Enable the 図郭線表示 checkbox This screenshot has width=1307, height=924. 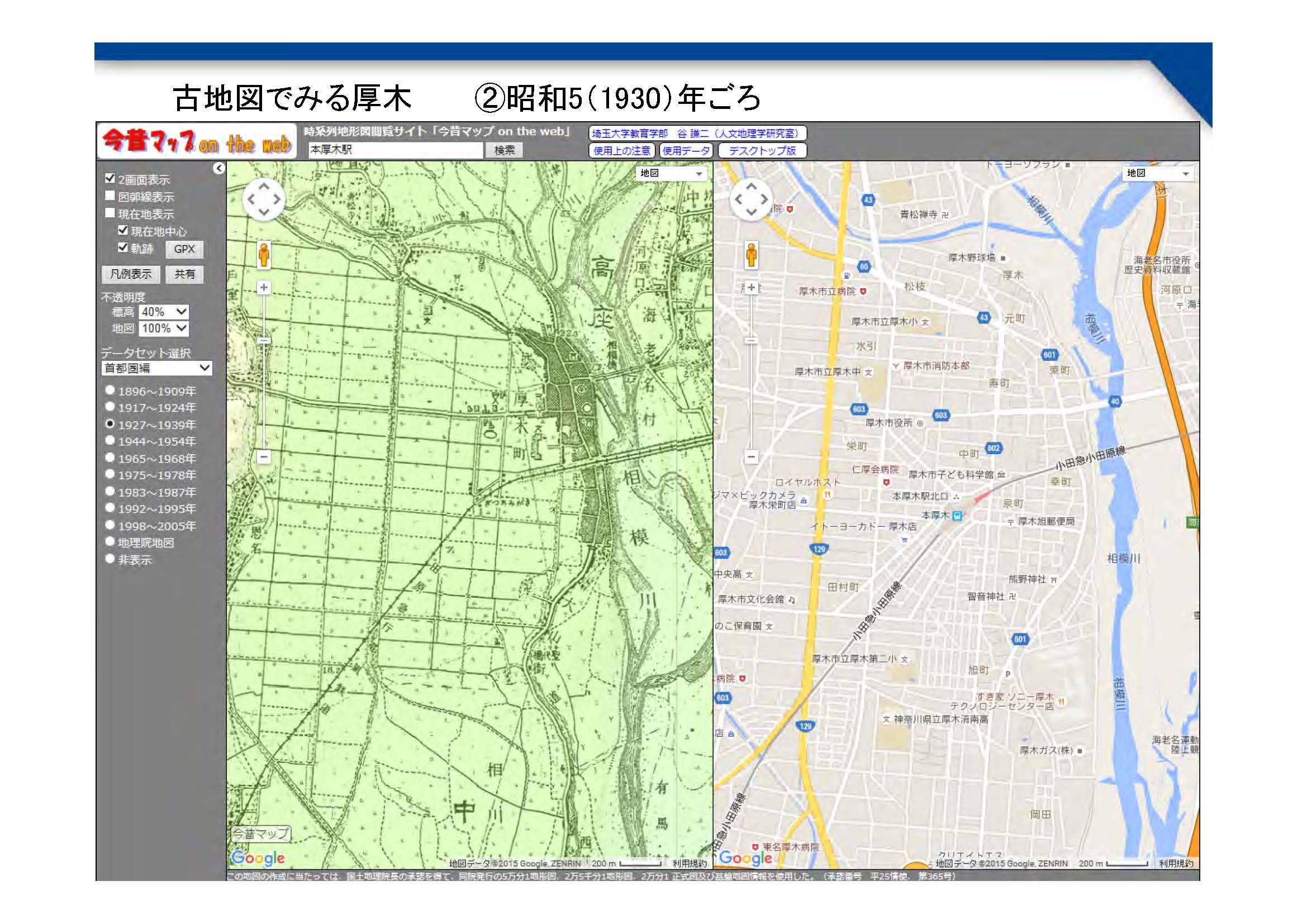110,195
